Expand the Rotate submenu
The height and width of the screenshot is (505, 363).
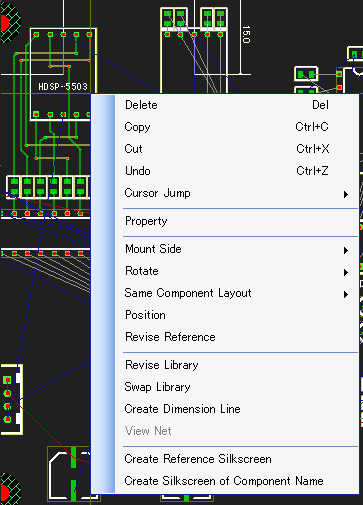click(237, 271)
